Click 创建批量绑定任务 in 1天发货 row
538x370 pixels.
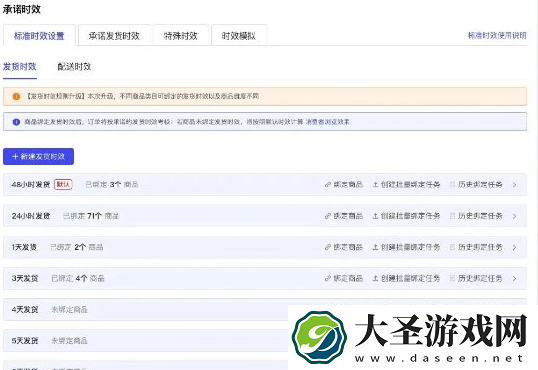(x=406, y=247)
